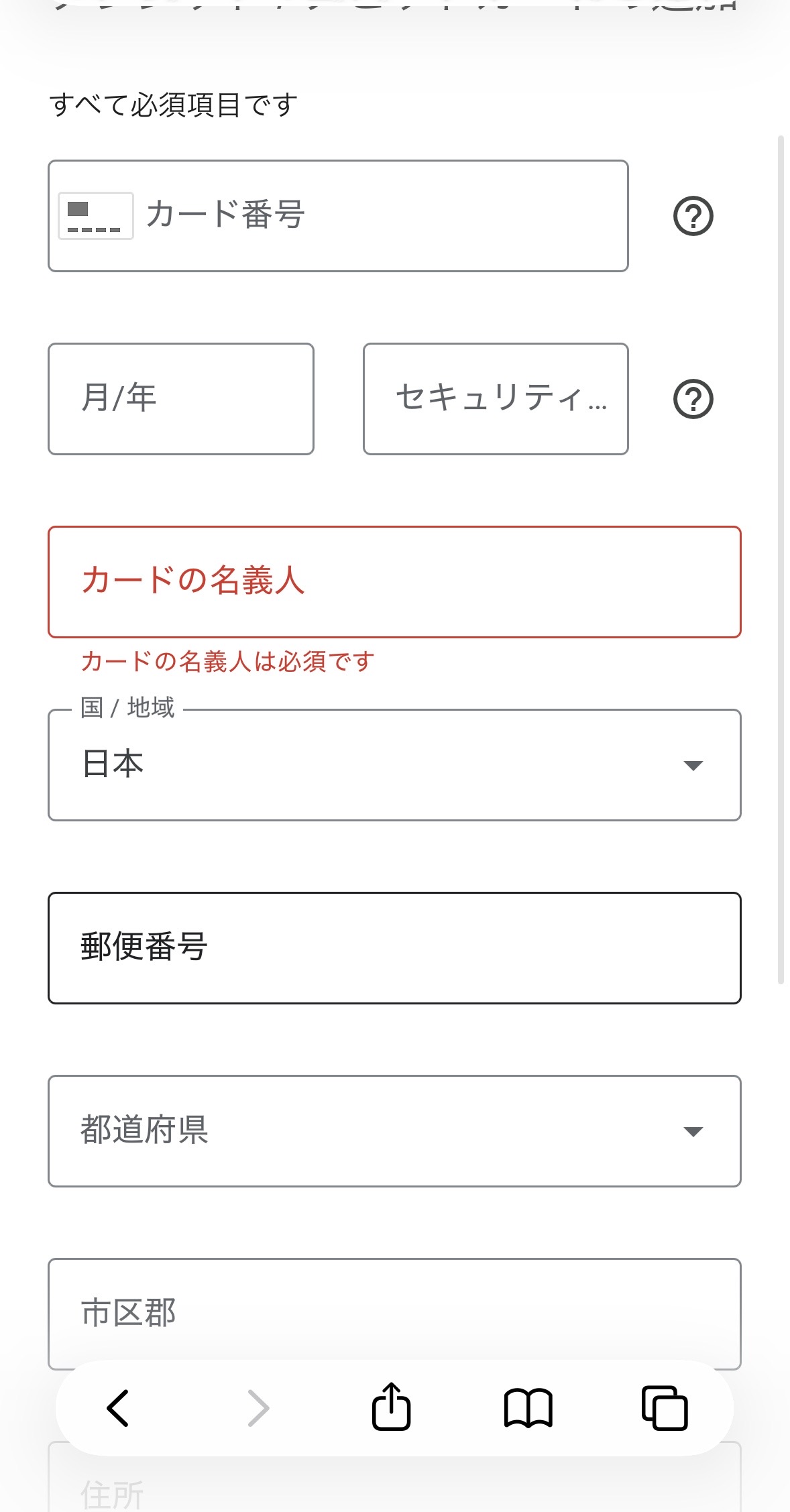
Task: Tap the 月/年 expiry field
Action: (181, 399)
